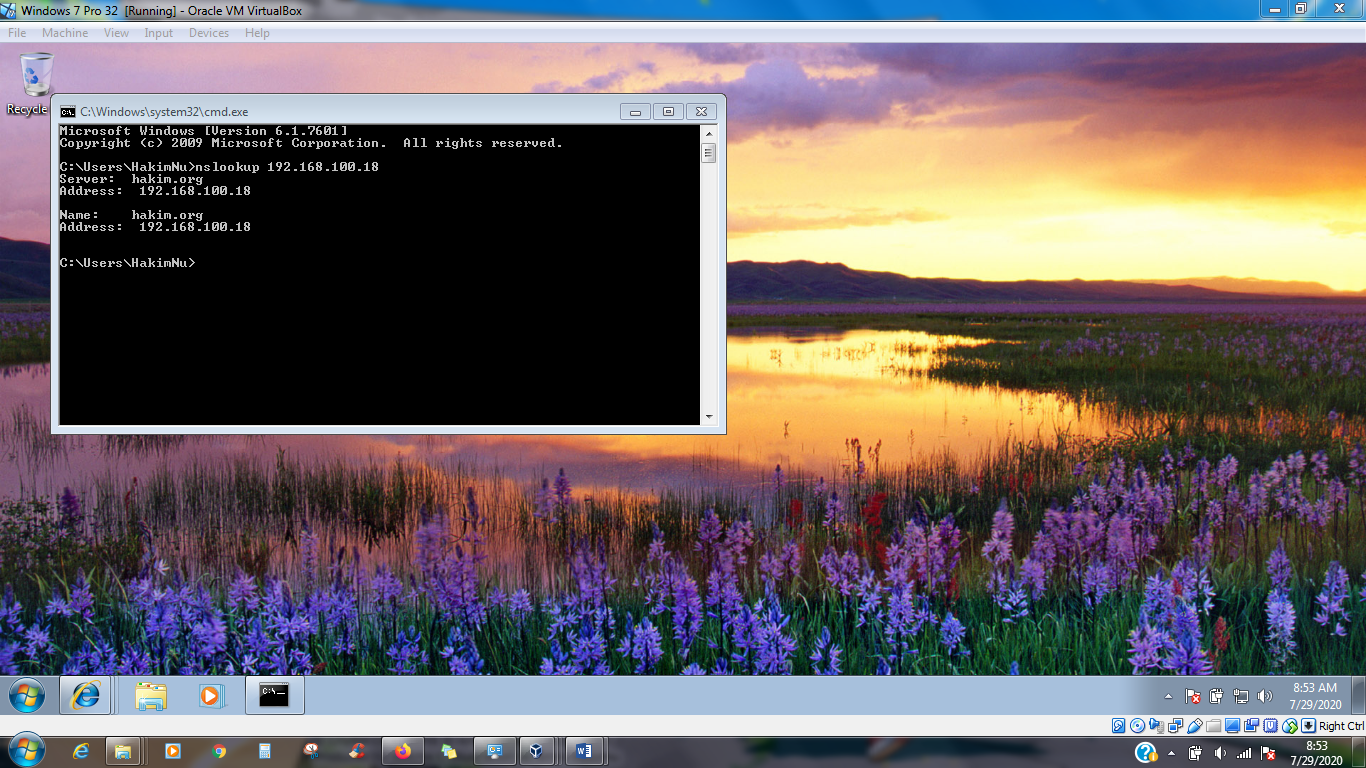
Task: Click VirtualBox optical drive indicator
Action: (x=1137, y=726)
